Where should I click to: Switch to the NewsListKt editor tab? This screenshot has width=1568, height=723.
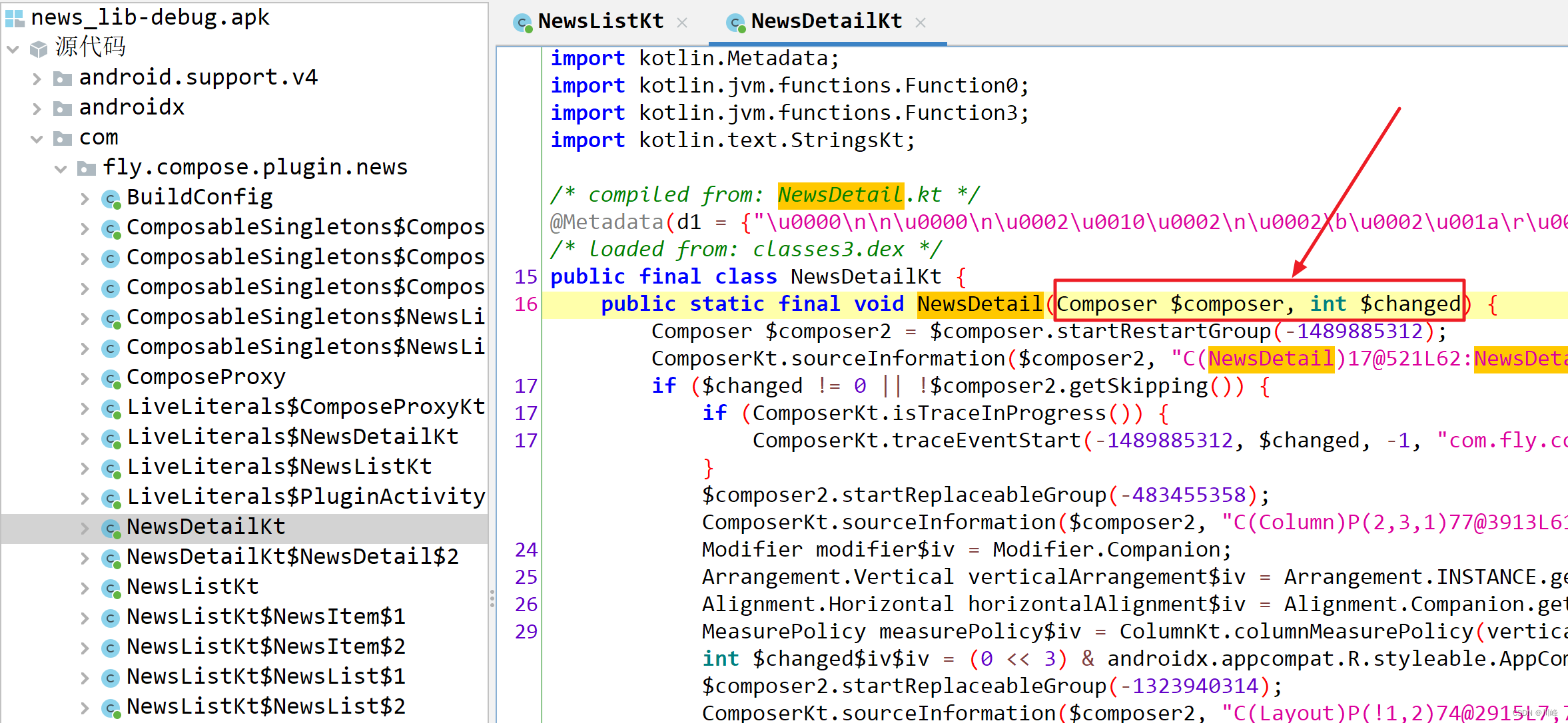[x=599, y=22]
